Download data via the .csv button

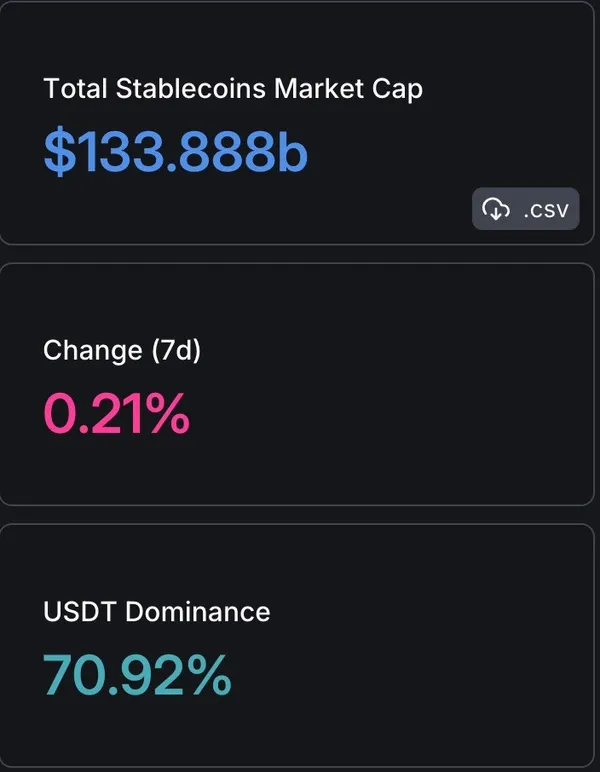pyautogui.click(x=525, y=209)
